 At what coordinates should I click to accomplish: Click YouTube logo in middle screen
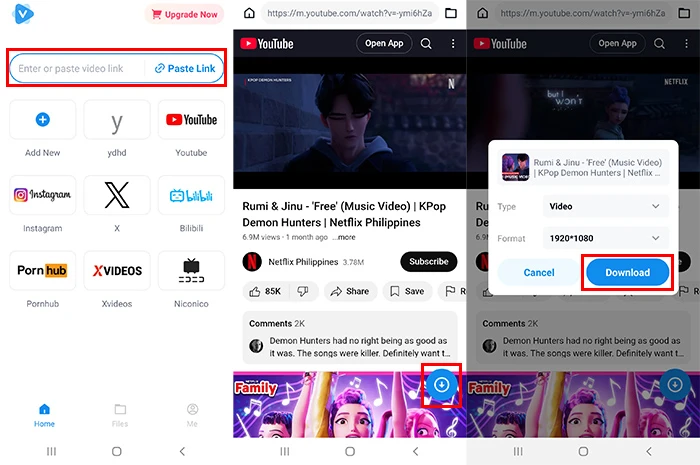pyautogui.click(x=267, y=44)
